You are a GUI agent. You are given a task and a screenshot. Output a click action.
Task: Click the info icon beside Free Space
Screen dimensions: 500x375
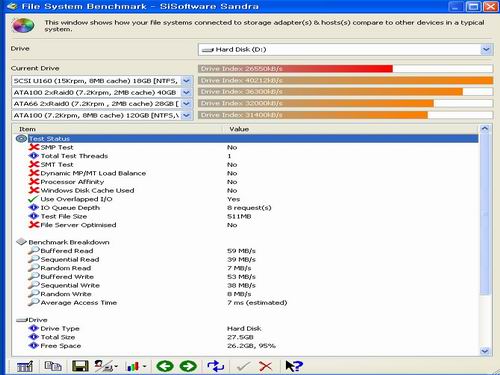[34, 346]
